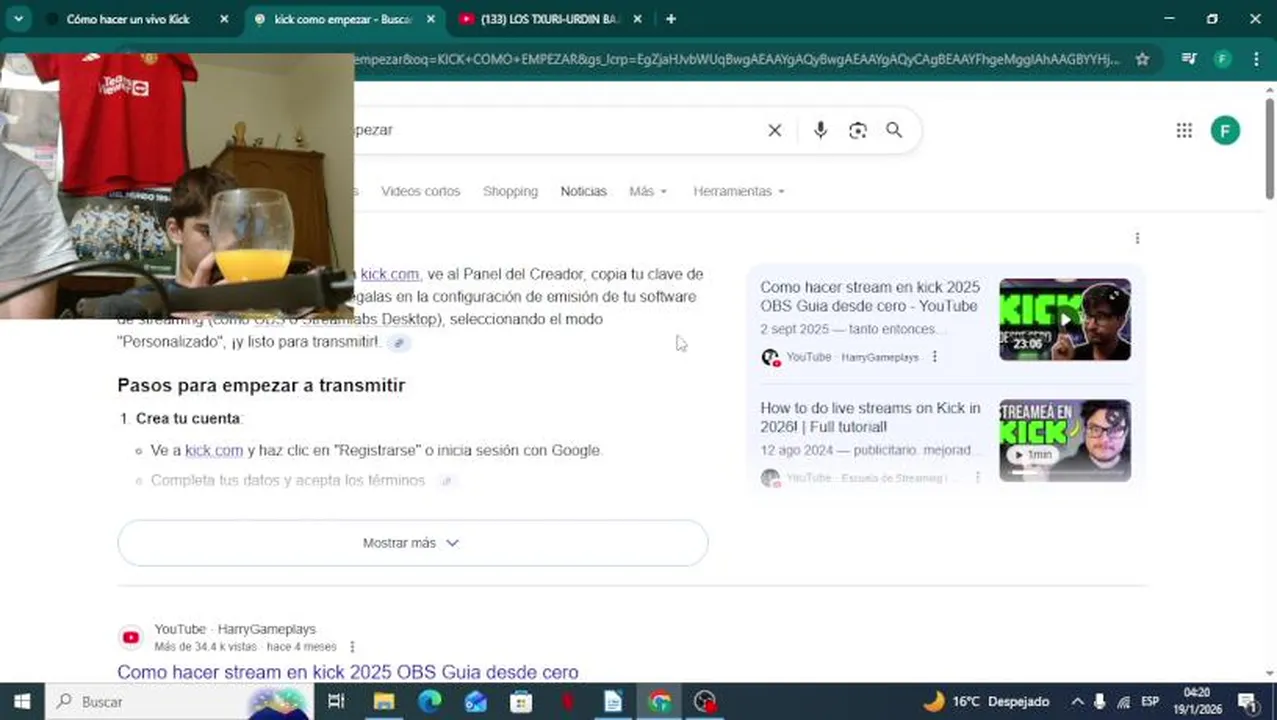
Task: Change the ESP input language
Action: pos(1150,702)
